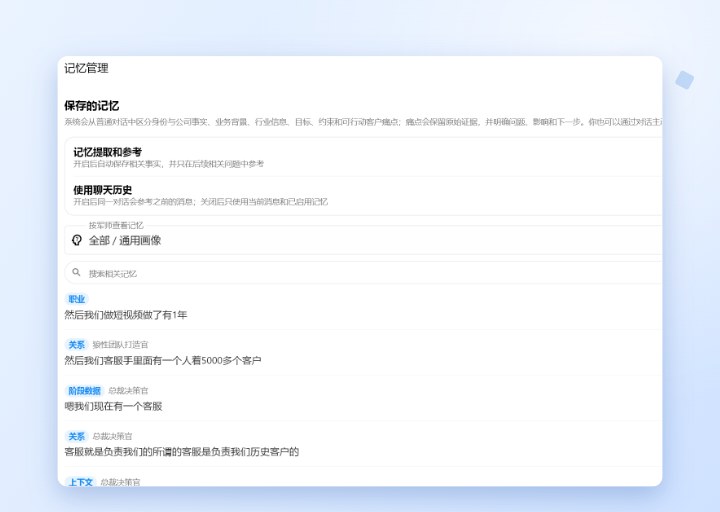Select the memory 然后我们做短视频做了有1年
The image size is (720, 512).
126,315
